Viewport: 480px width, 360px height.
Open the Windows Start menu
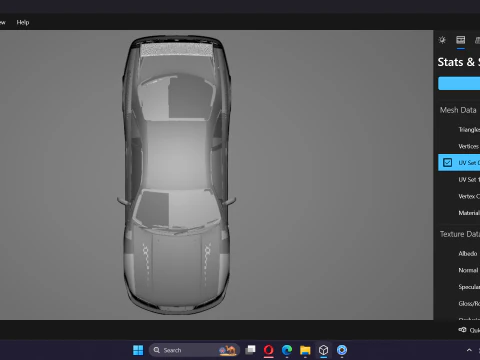pyautogui.click(x=138, y=350)
